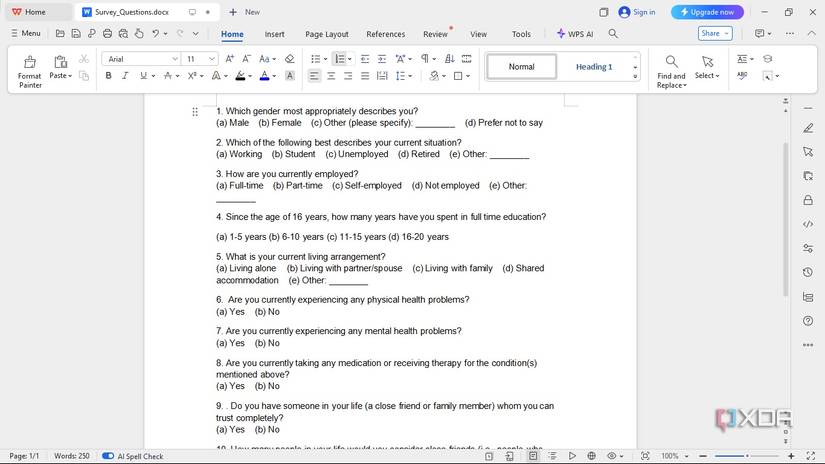The height and width of the screenshot is (464, 825).
Task: Click the undo arrow
Action: coord(155,34)
